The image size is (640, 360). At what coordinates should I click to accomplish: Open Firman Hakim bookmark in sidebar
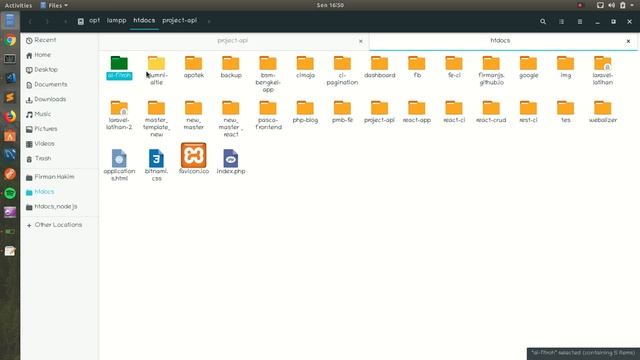coord(59,177)
